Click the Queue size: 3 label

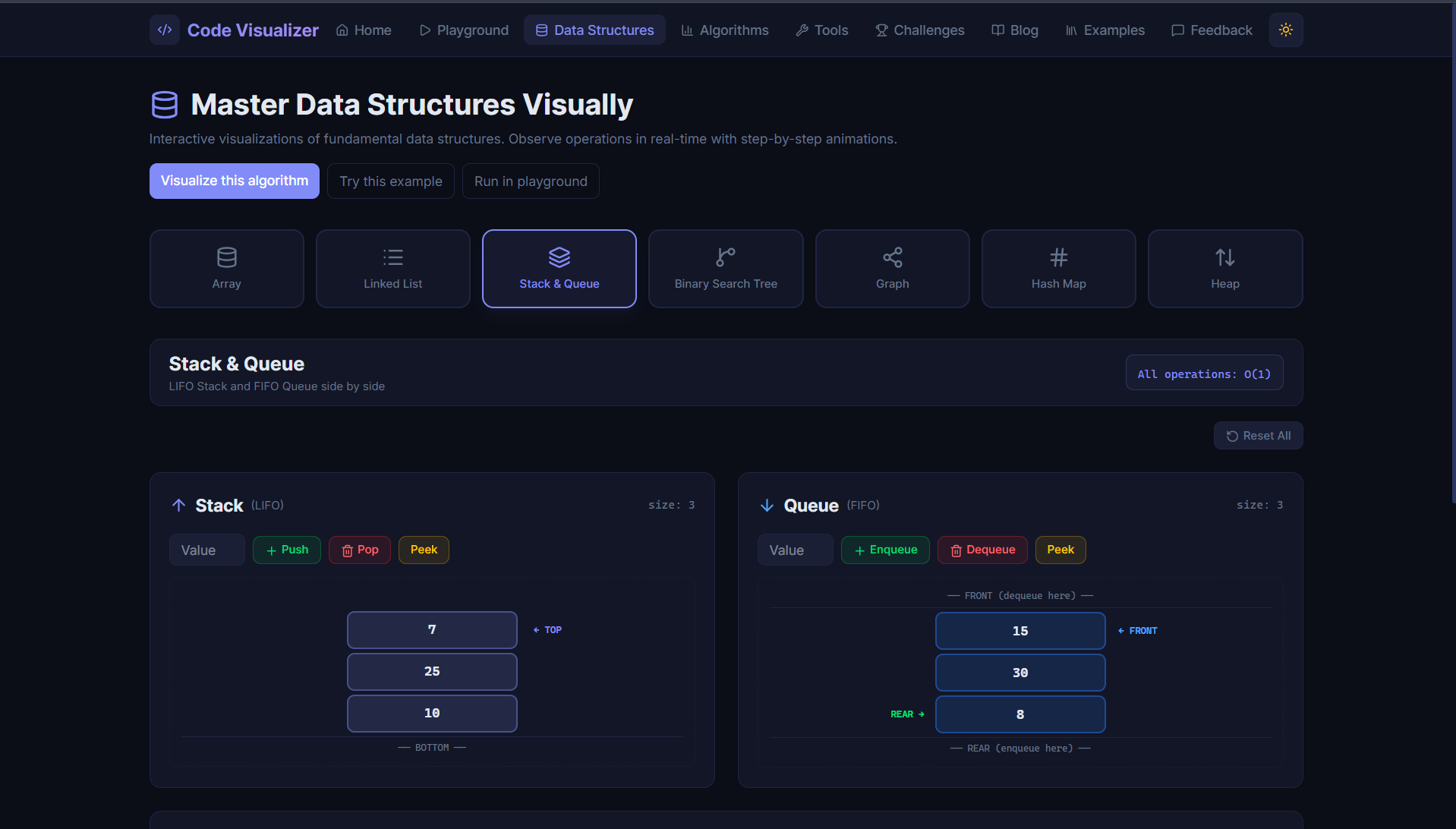click(x=1259, y=505)
